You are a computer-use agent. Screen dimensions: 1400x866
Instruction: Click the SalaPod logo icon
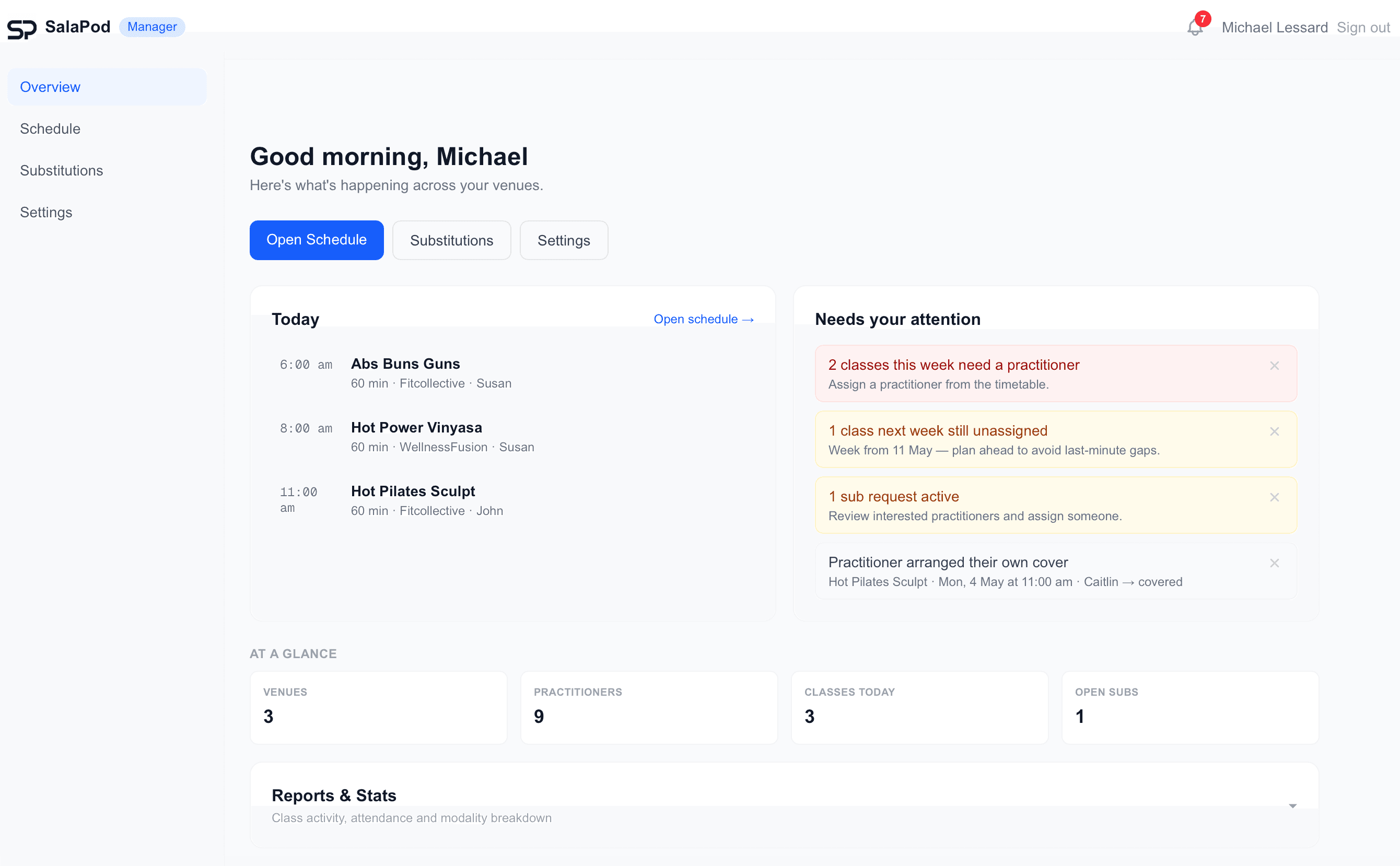[x=22, y=29]
